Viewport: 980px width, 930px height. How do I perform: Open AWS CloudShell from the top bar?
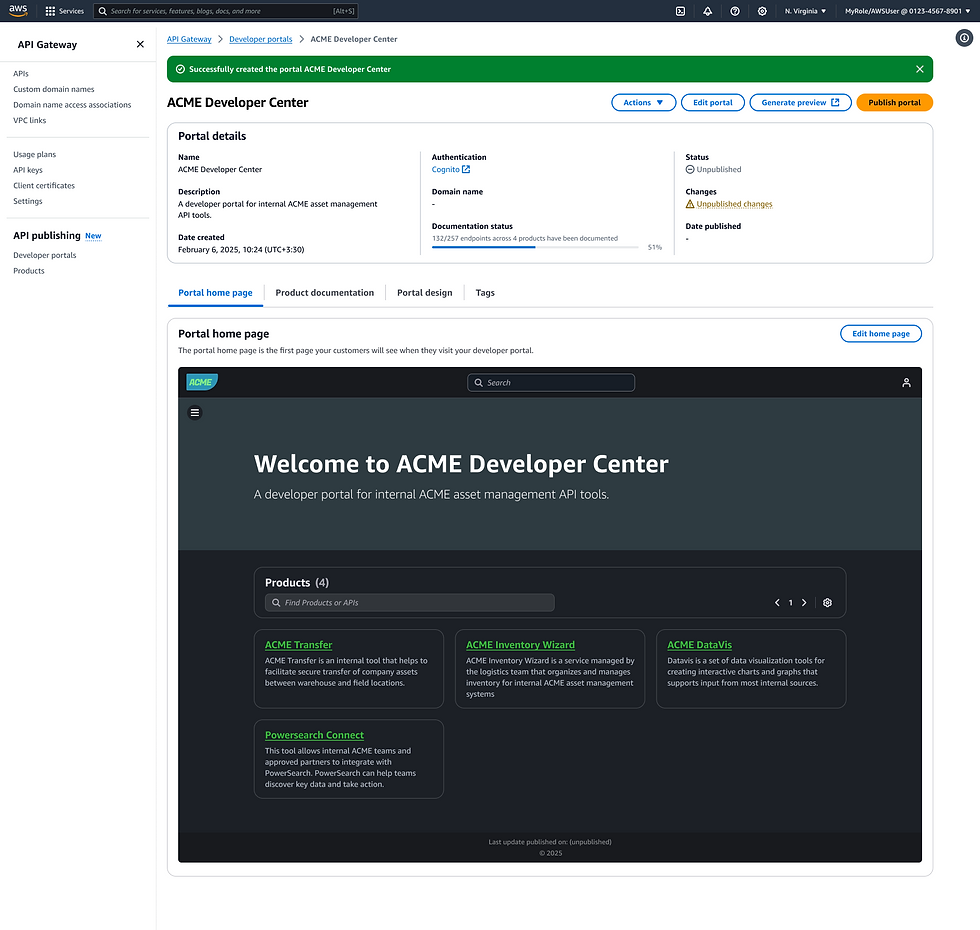(x=680, y=11)
